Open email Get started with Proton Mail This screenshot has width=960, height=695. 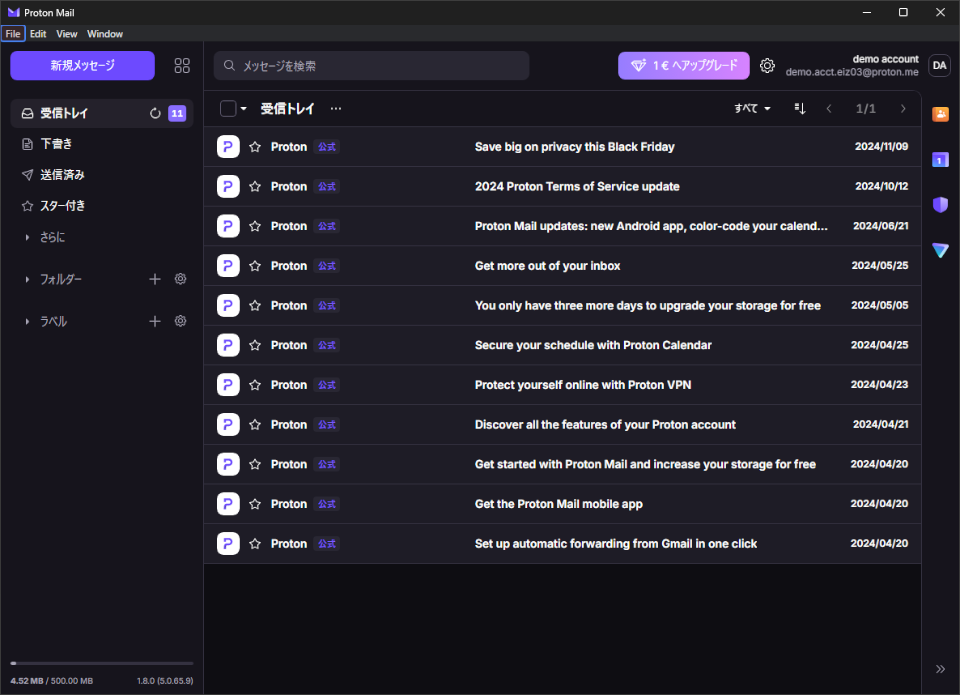point(562,464)
